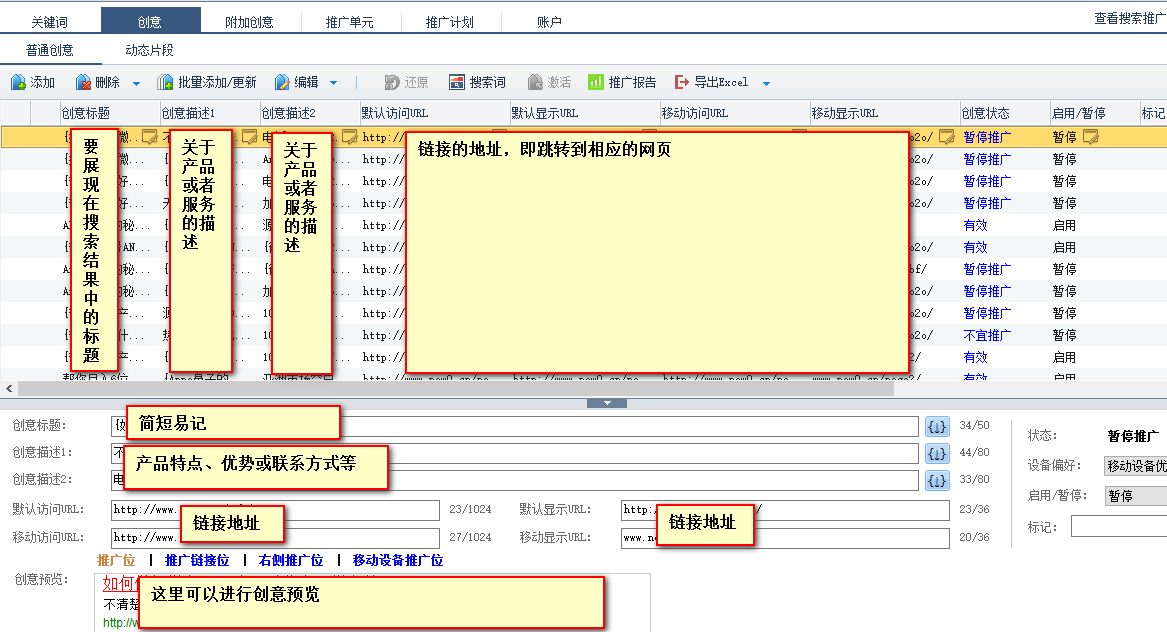Click the 激活 (activate) toolbar icon
The width and height of the screenshot is (1167, 632).
coord(534,82)
